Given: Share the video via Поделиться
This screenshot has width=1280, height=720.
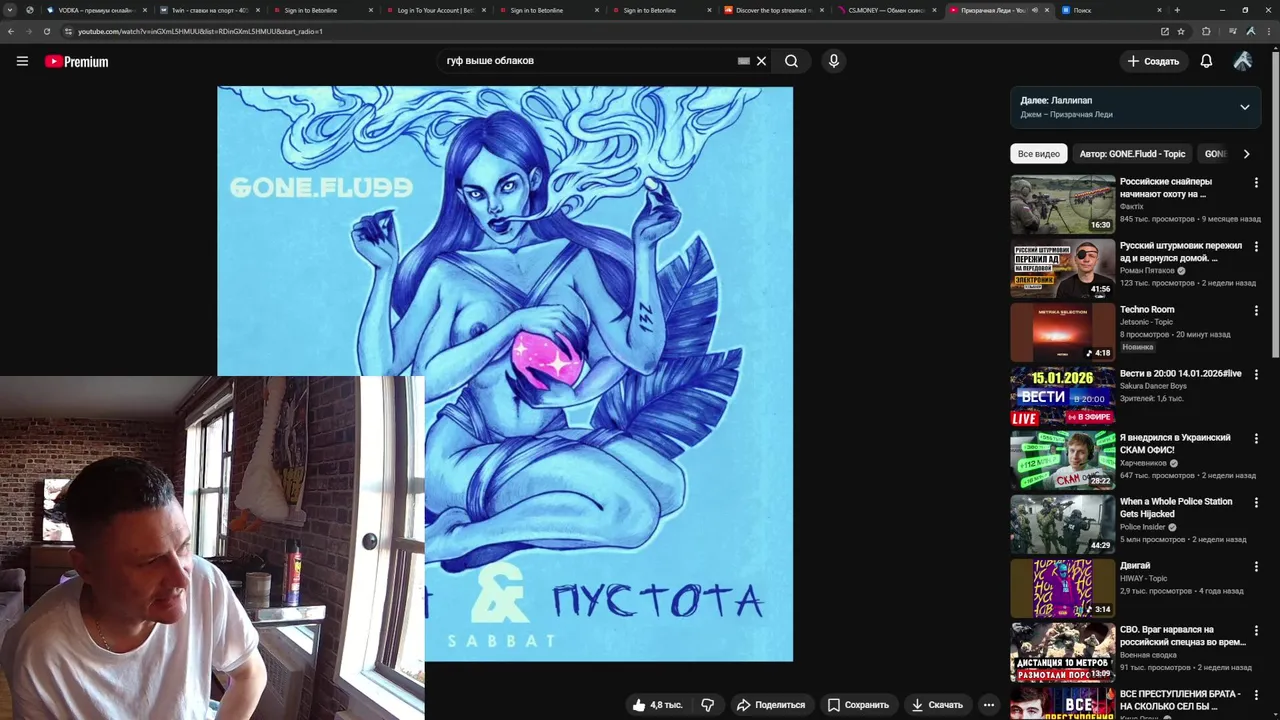Looking at the screenshot, I should pos(771,705).
